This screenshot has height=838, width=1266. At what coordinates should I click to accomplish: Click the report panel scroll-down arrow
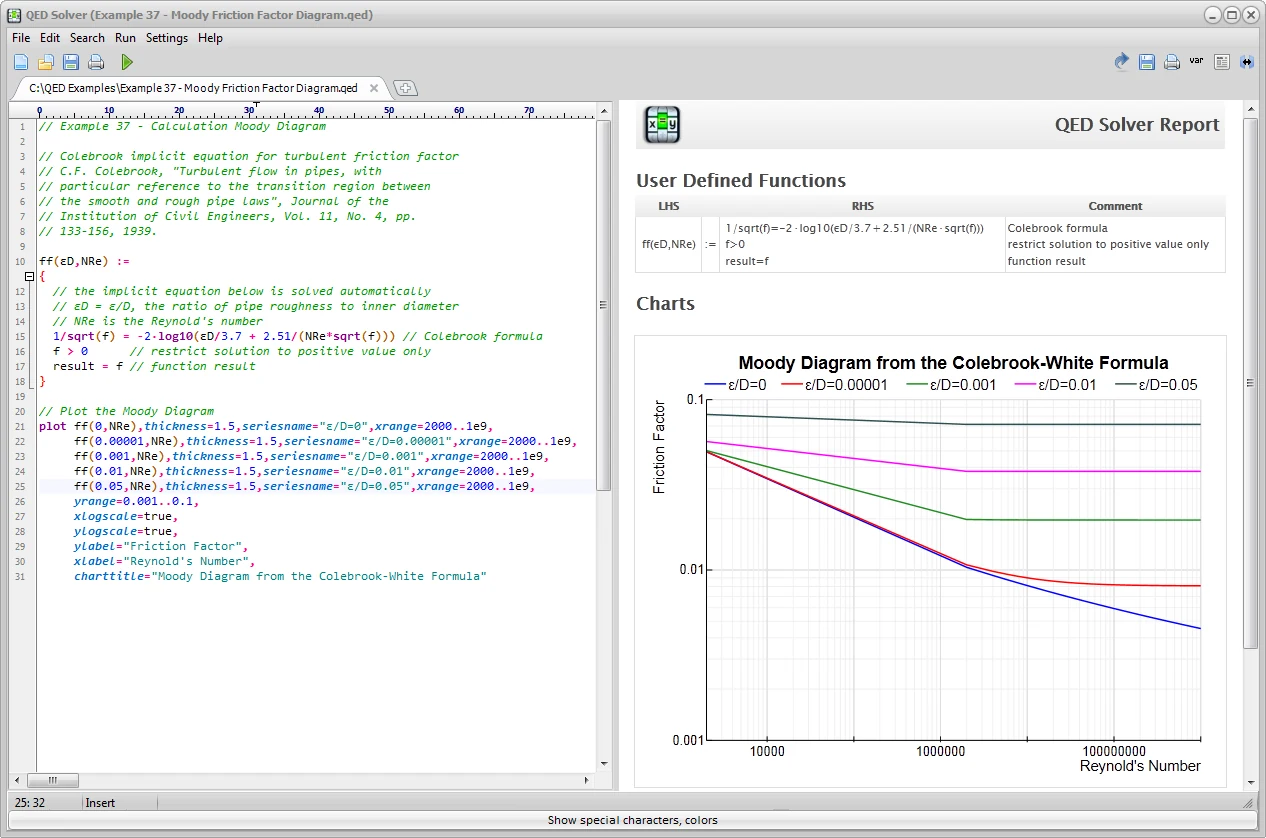point(1250,782)
